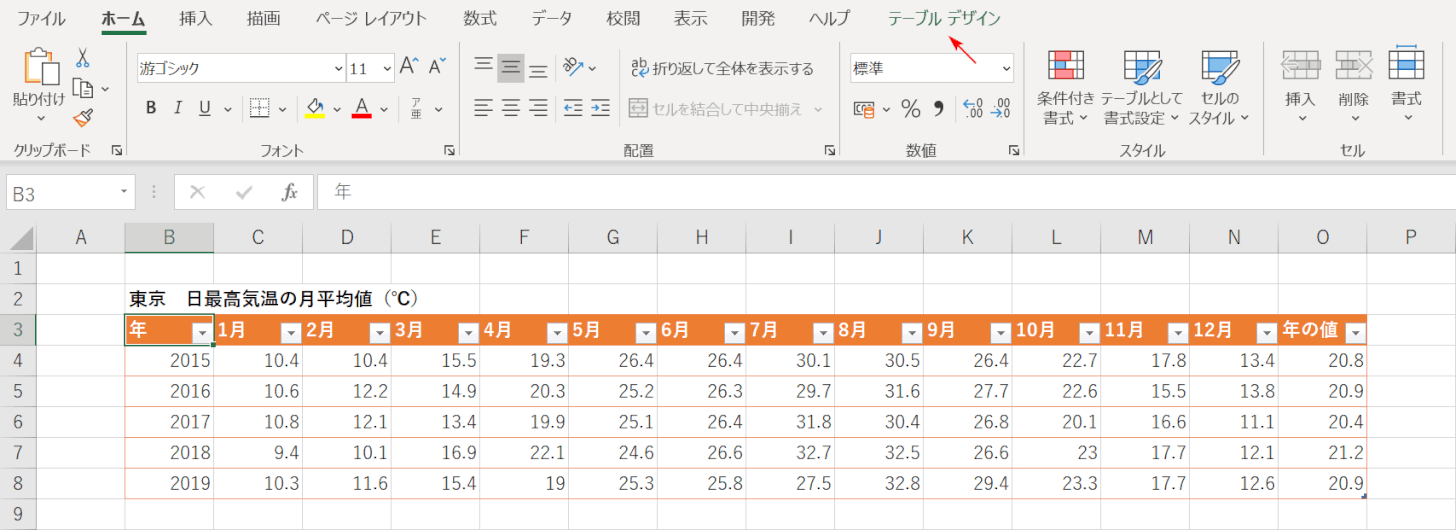The height and width of the screenshot is (530, 1456).
Task: Click the Cut scissors icon
Action: point(84,58)
